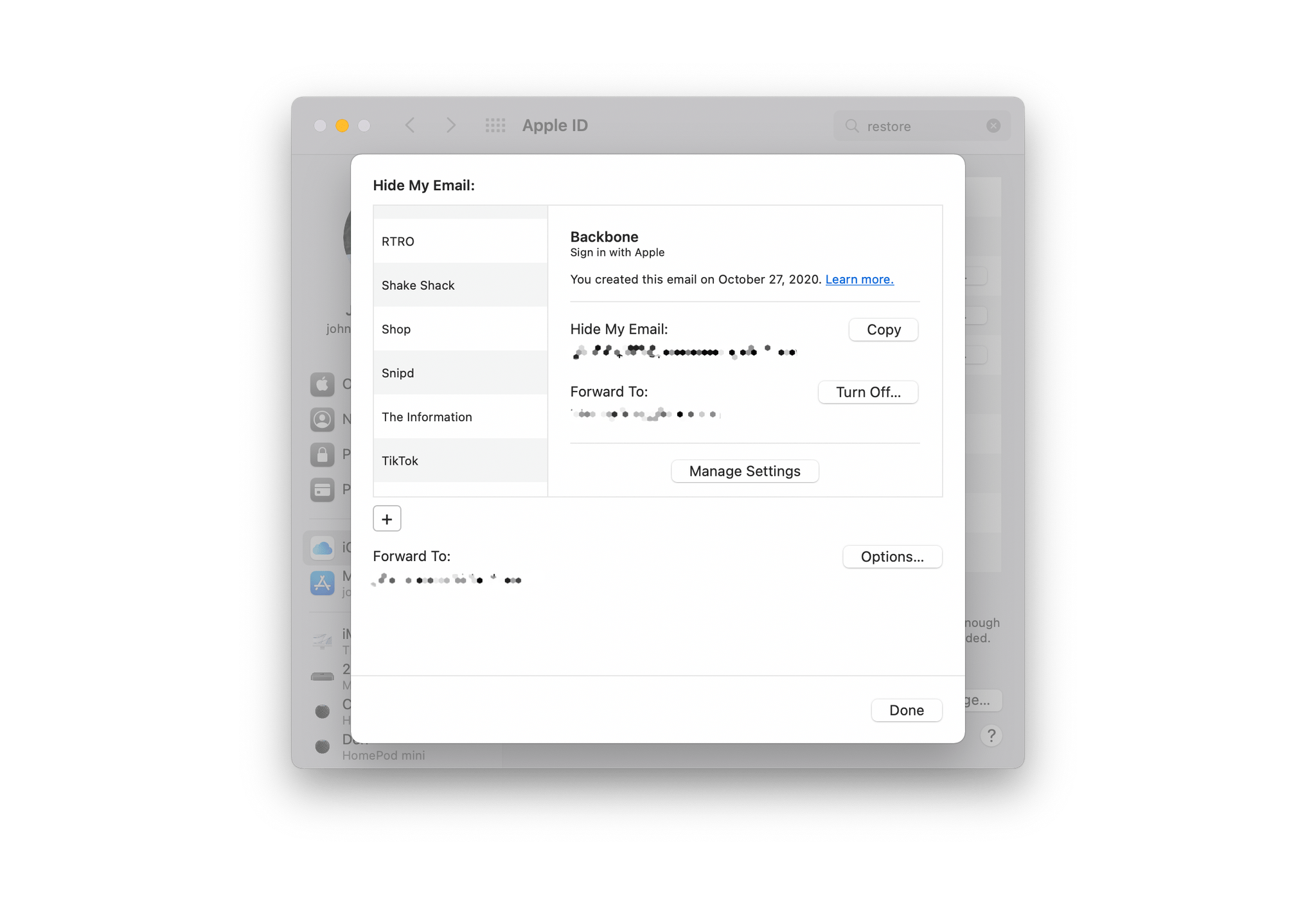Go forward with the right chevron
The height and width of the screenshot is (905, 1316).
pyautogui.click(x=451, y=125)
